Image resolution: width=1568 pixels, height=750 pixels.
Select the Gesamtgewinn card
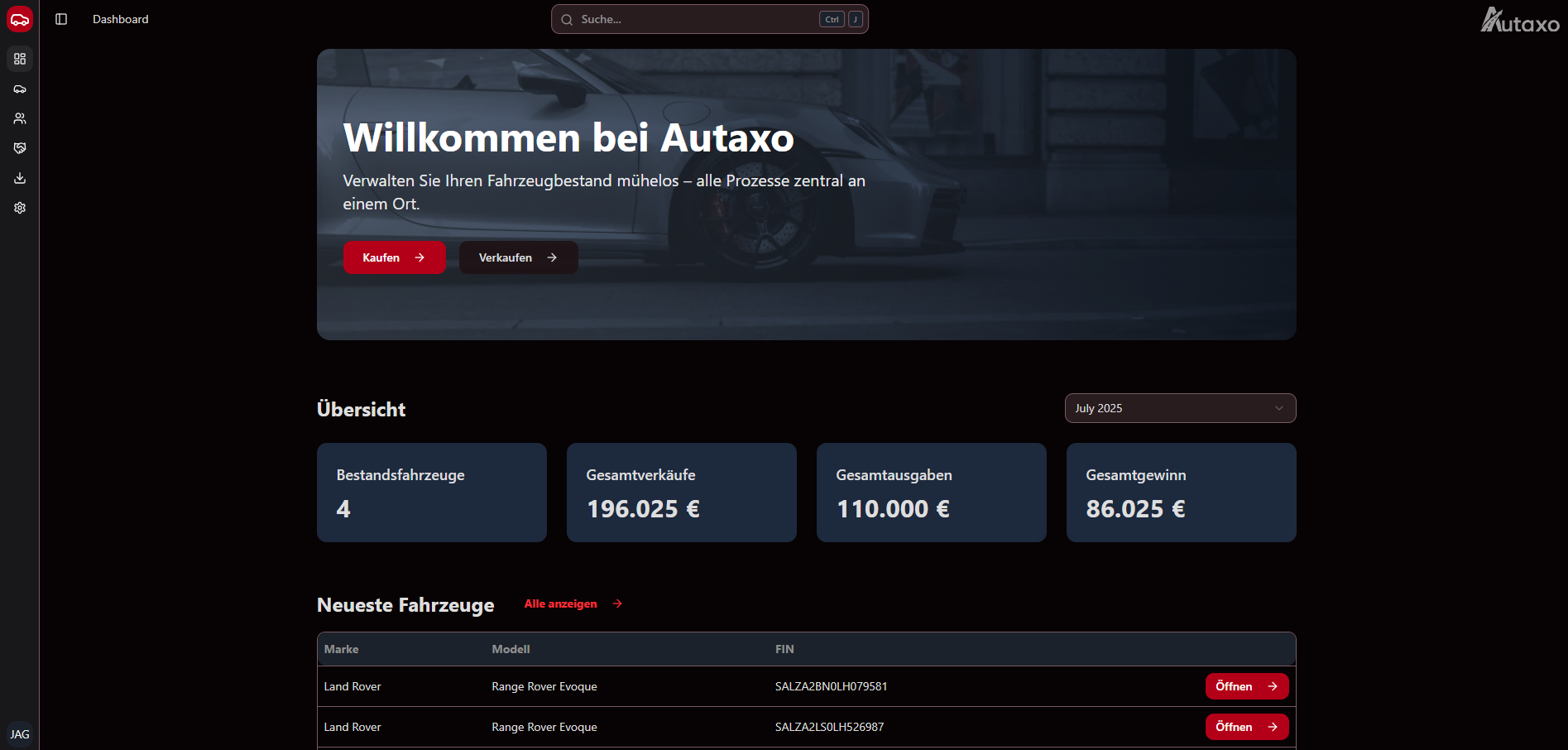pos(1182,493)
